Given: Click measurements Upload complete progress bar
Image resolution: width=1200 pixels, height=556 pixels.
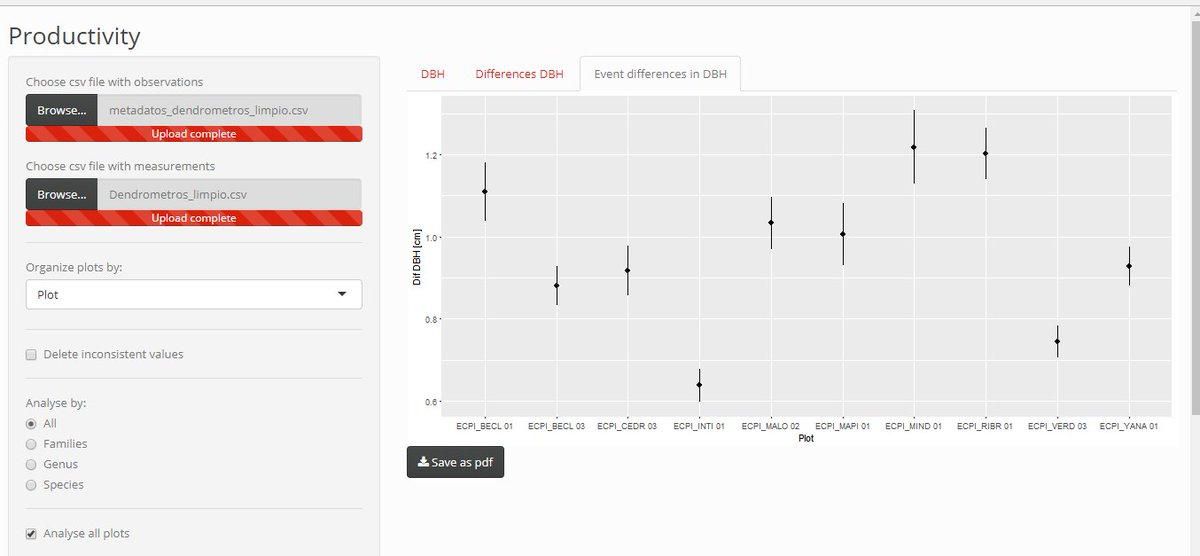Looking at the screenshot, I should (194, 218).
